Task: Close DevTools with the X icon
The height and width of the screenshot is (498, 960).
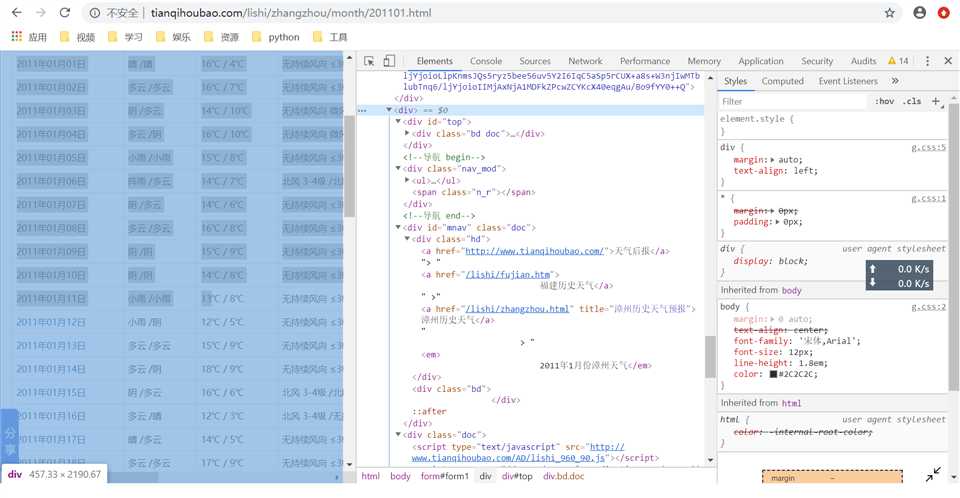Action: point(948,61)
